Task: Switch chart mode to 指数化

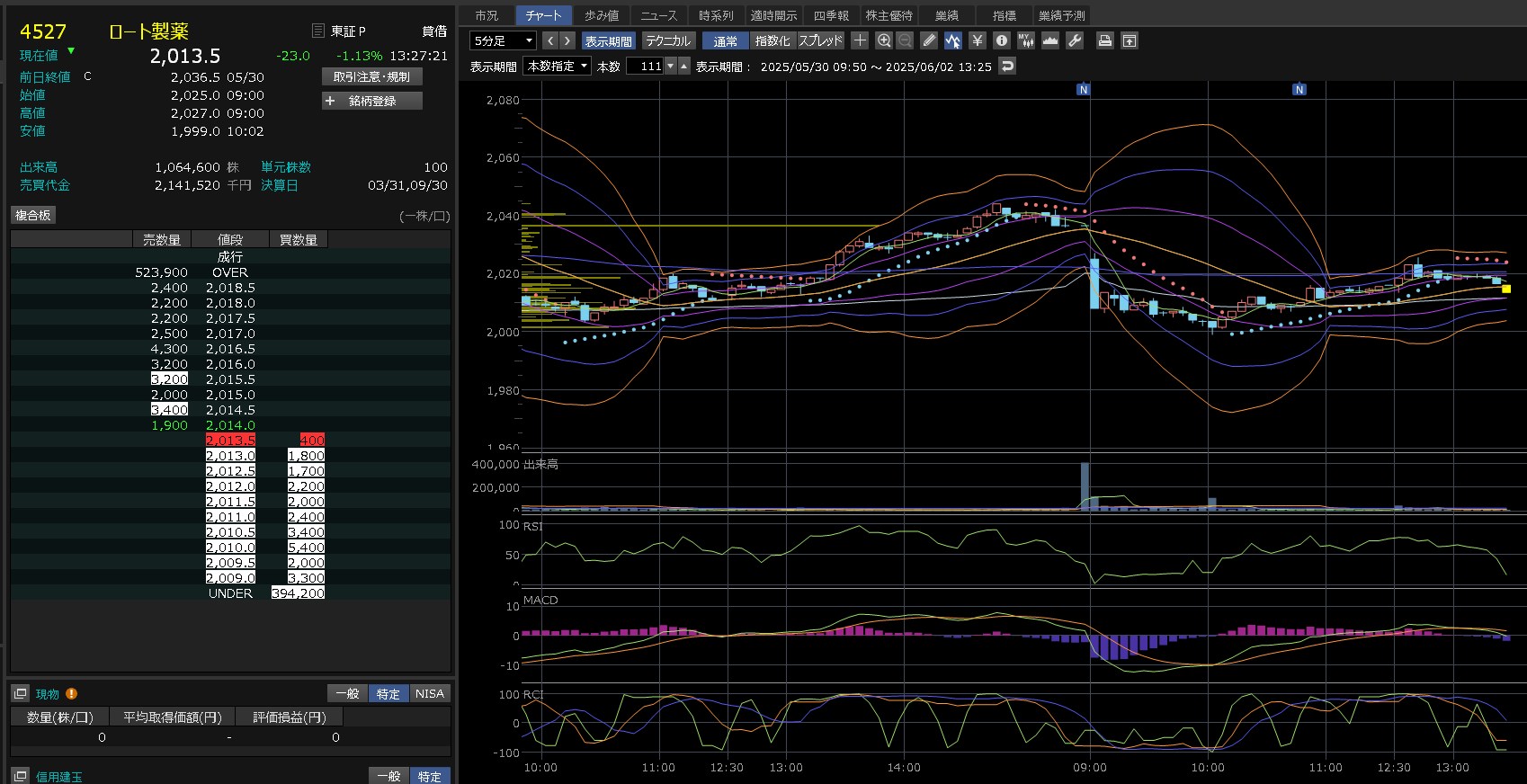Action: click(772, 40)
